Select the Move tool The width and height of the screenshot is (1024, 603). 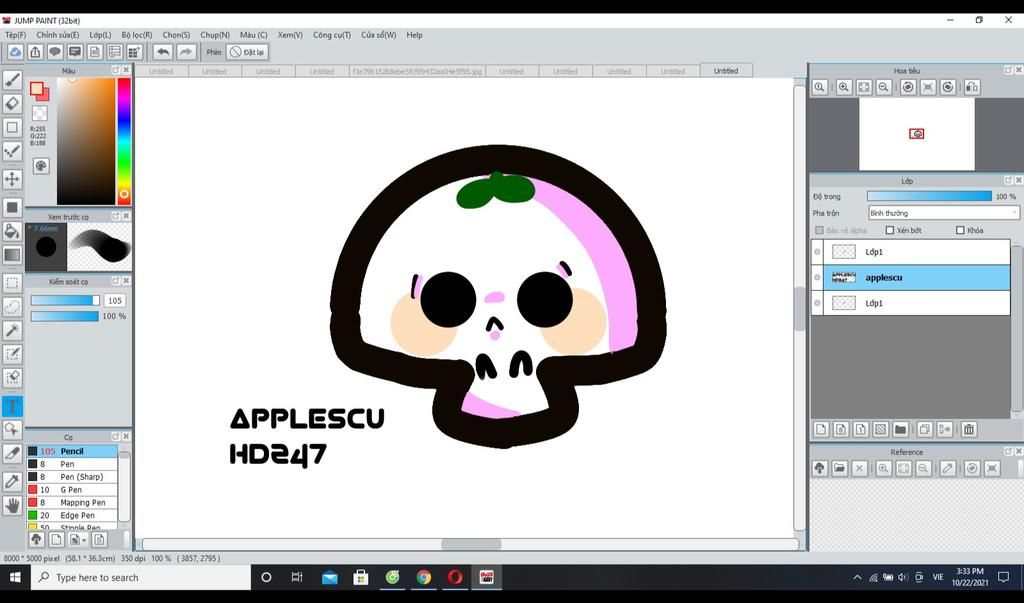pyautogui.click(x=13, y=179)
